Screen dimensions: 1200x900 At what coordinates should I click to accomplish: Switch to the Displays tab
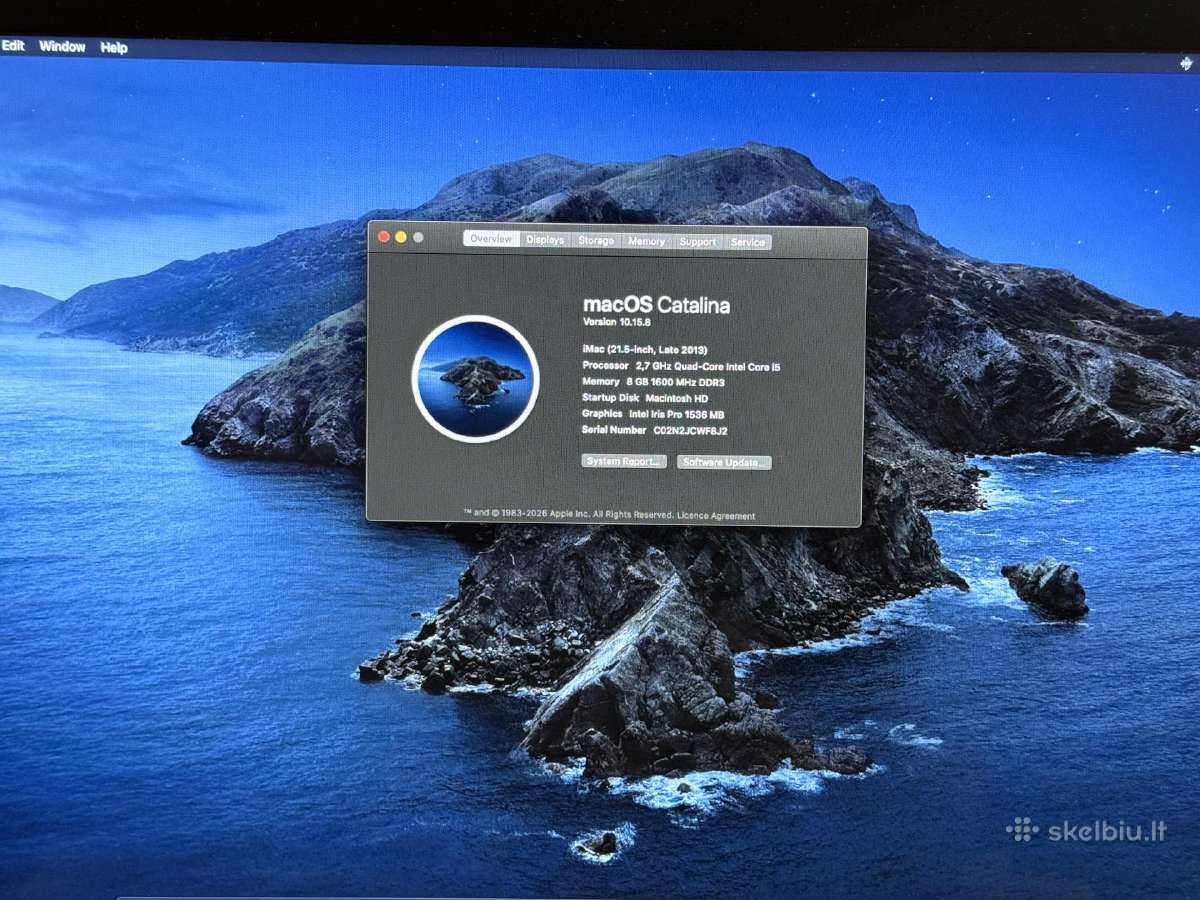click(x=545, y=240)
